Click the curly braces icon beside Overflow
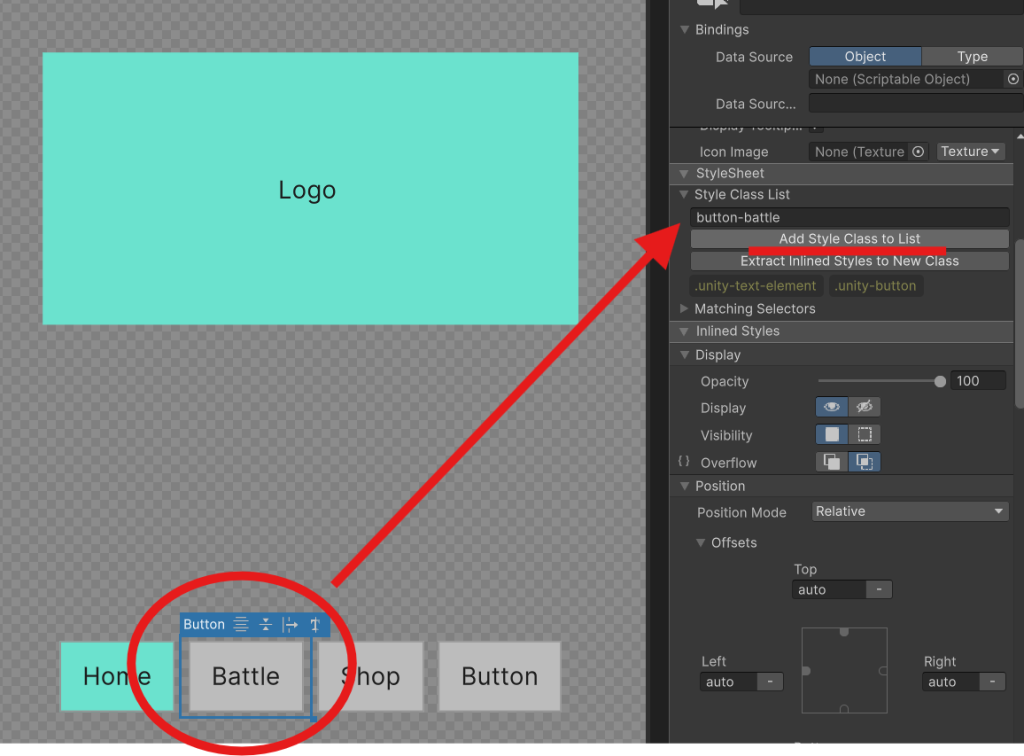1024x756 pixels. 684,462
